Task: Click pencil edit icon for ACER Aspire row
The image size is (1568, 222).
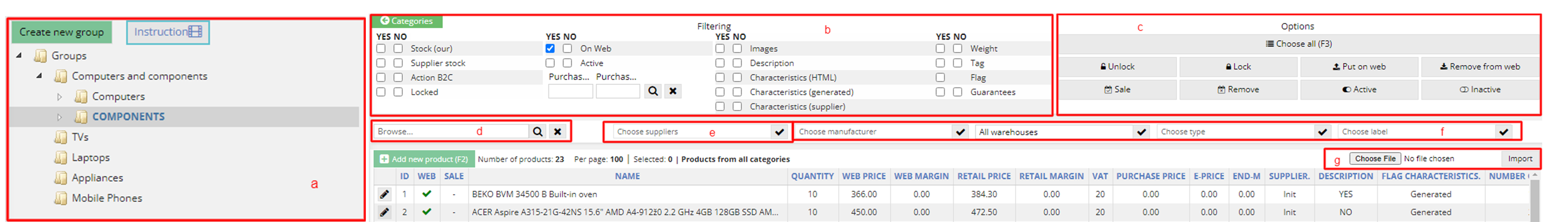Action: pyautogui.click(x=384, y=212)
